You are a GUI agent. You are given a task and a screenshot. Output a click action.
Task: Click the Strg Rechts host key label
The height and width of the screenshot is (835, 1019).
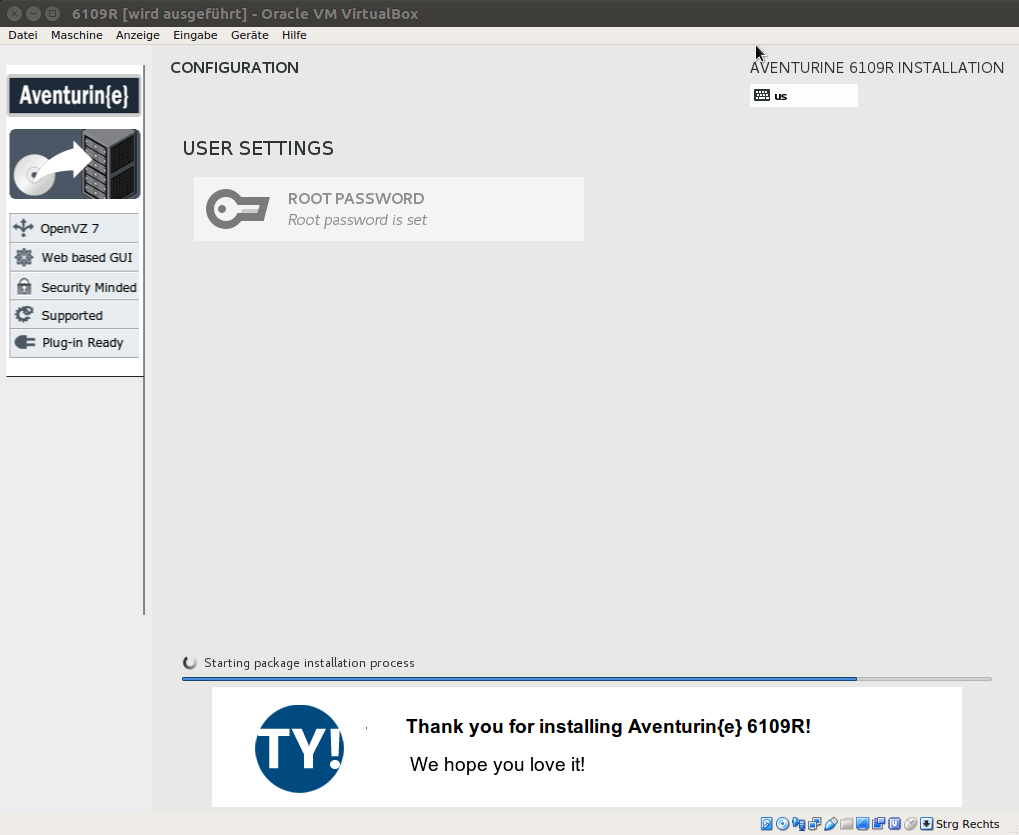(968, 824)
